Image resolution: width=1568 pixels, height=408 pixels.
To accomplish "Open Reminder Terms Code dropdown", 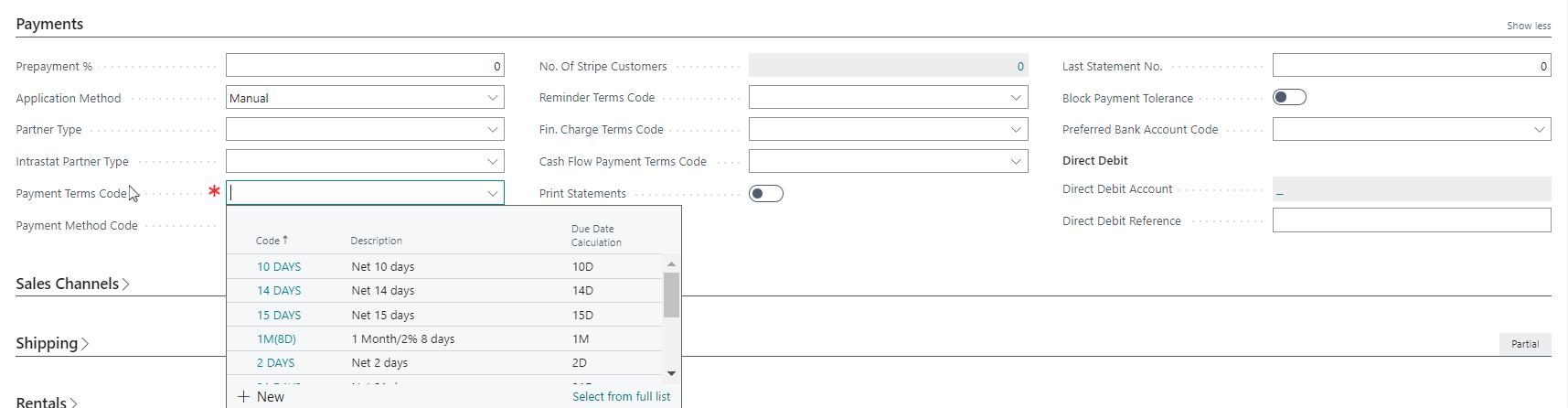I will pyautogui.click(x=1016, y=97).
